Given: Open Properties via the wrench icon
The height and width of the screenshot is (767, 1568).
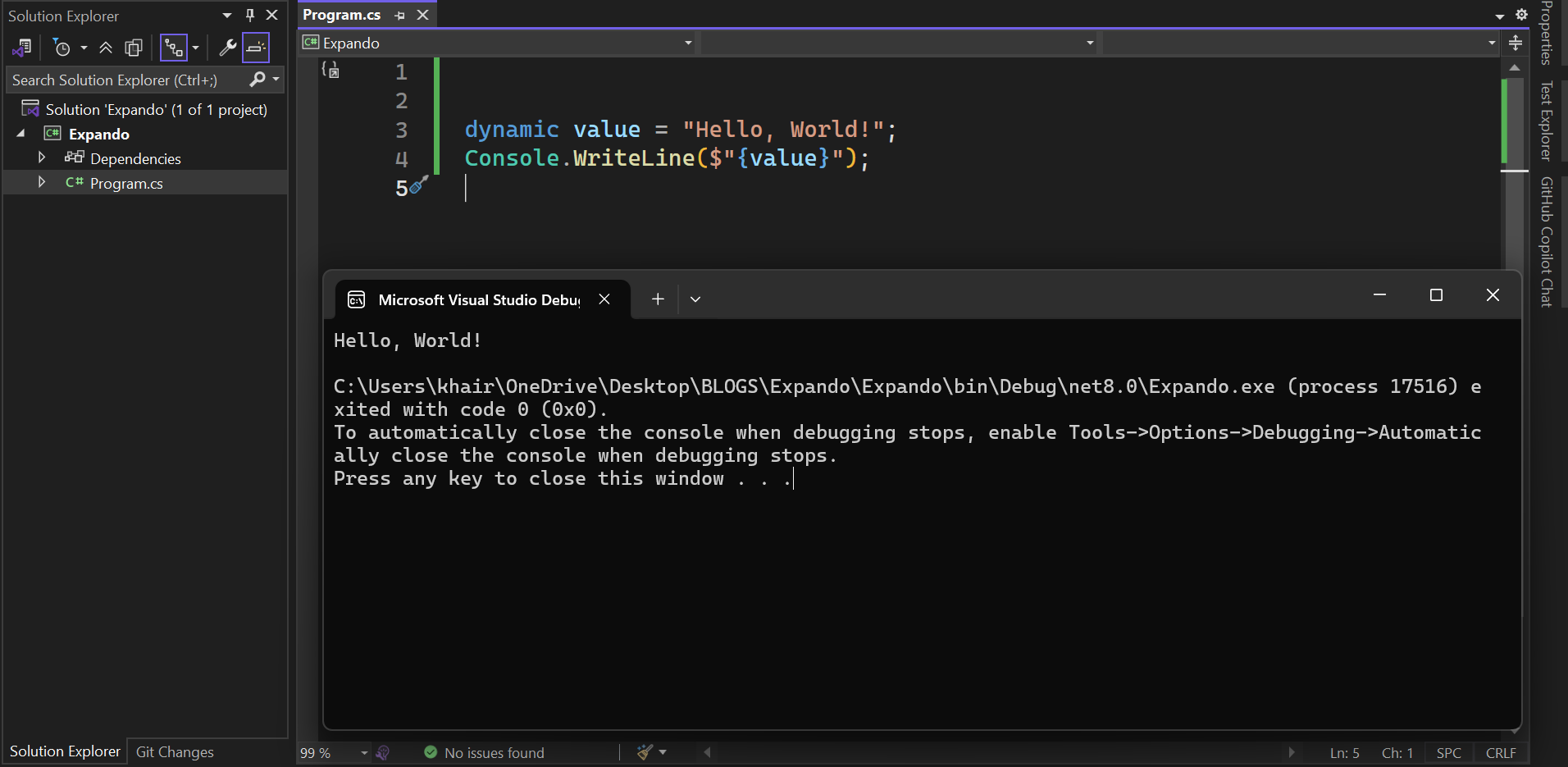Looking at the screenshot, I should (x=227, y=48).
